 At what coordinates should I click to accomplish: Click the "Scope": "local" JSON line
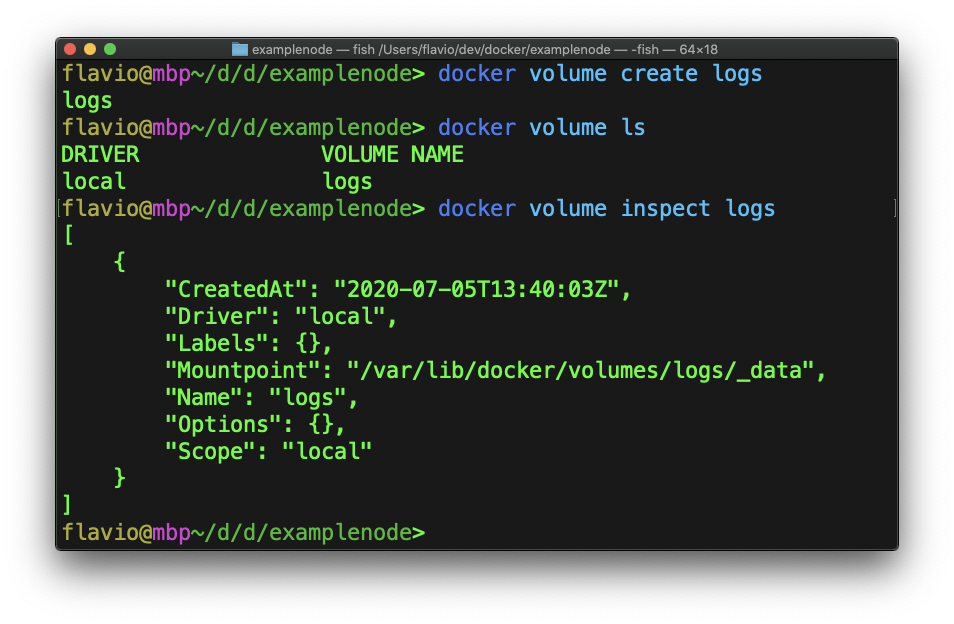[x=268, y=452]
